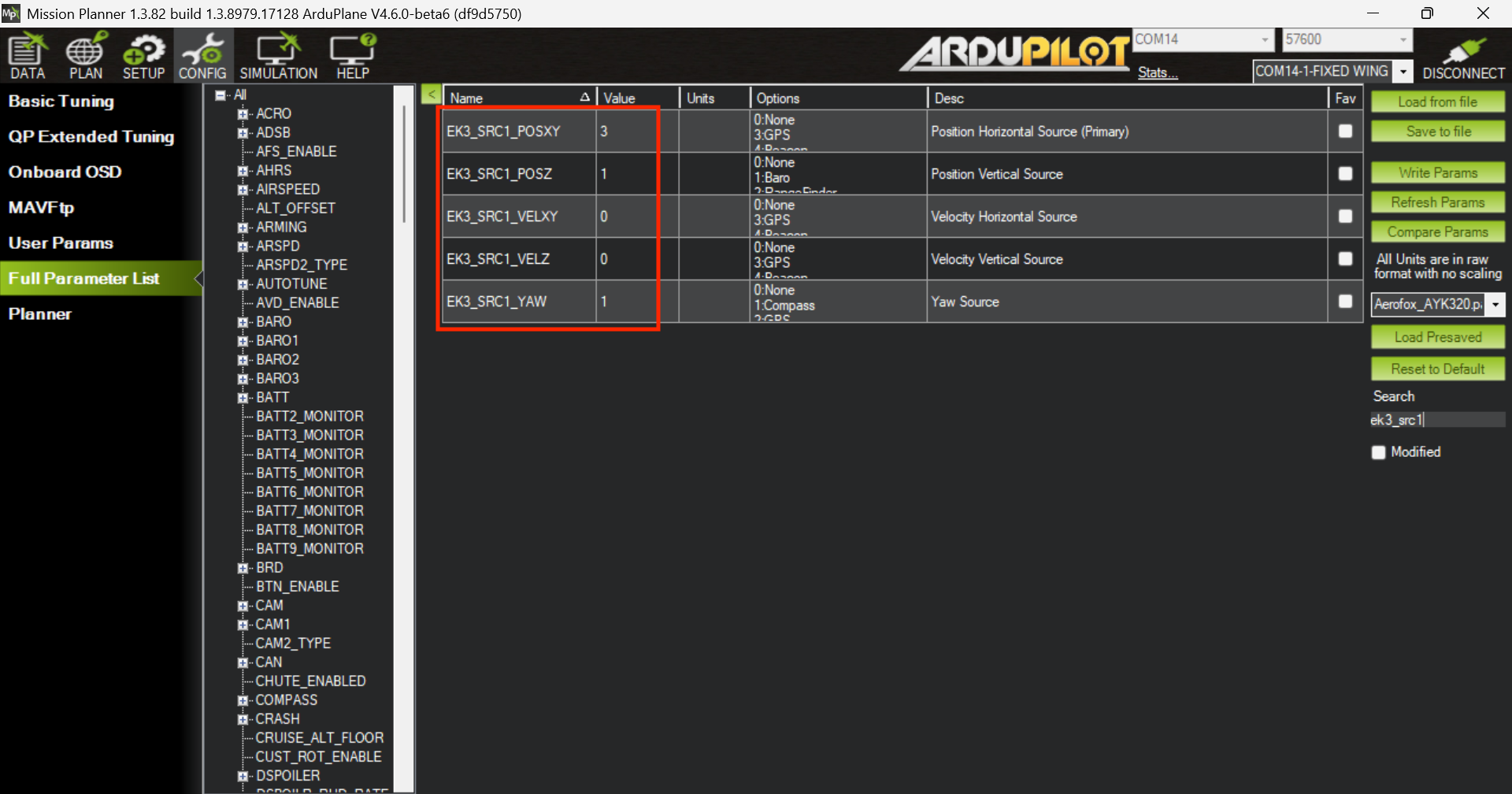Open the MAVFtp page
The image size is (1512, 794).
point(41,207)
